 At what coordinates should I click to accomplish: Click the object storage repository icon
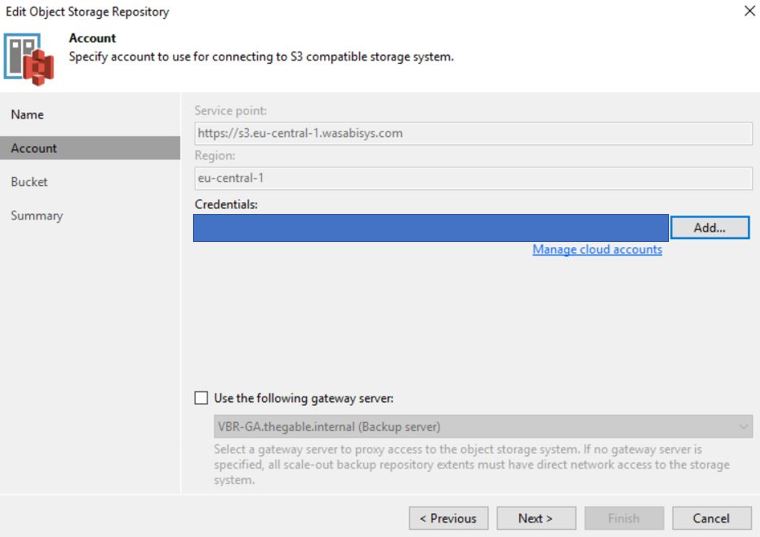29,59
